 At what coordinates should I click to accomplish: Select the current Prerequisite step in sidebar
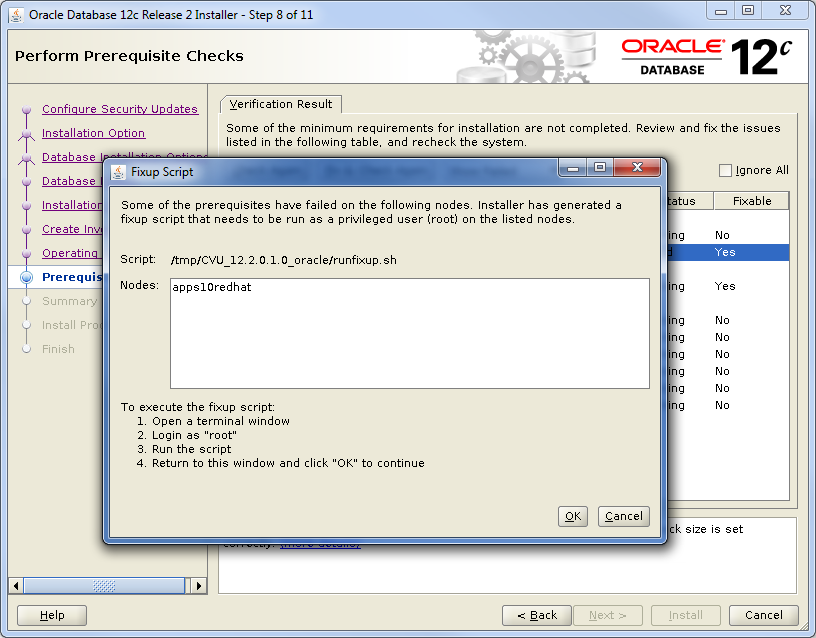pyautogui.click(x=72, y=277)
